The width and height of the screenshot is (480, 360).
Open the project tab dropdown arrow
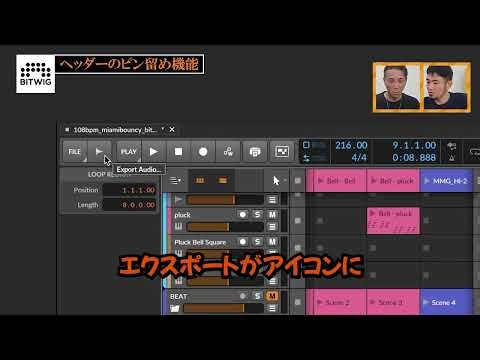click(163, 129)
